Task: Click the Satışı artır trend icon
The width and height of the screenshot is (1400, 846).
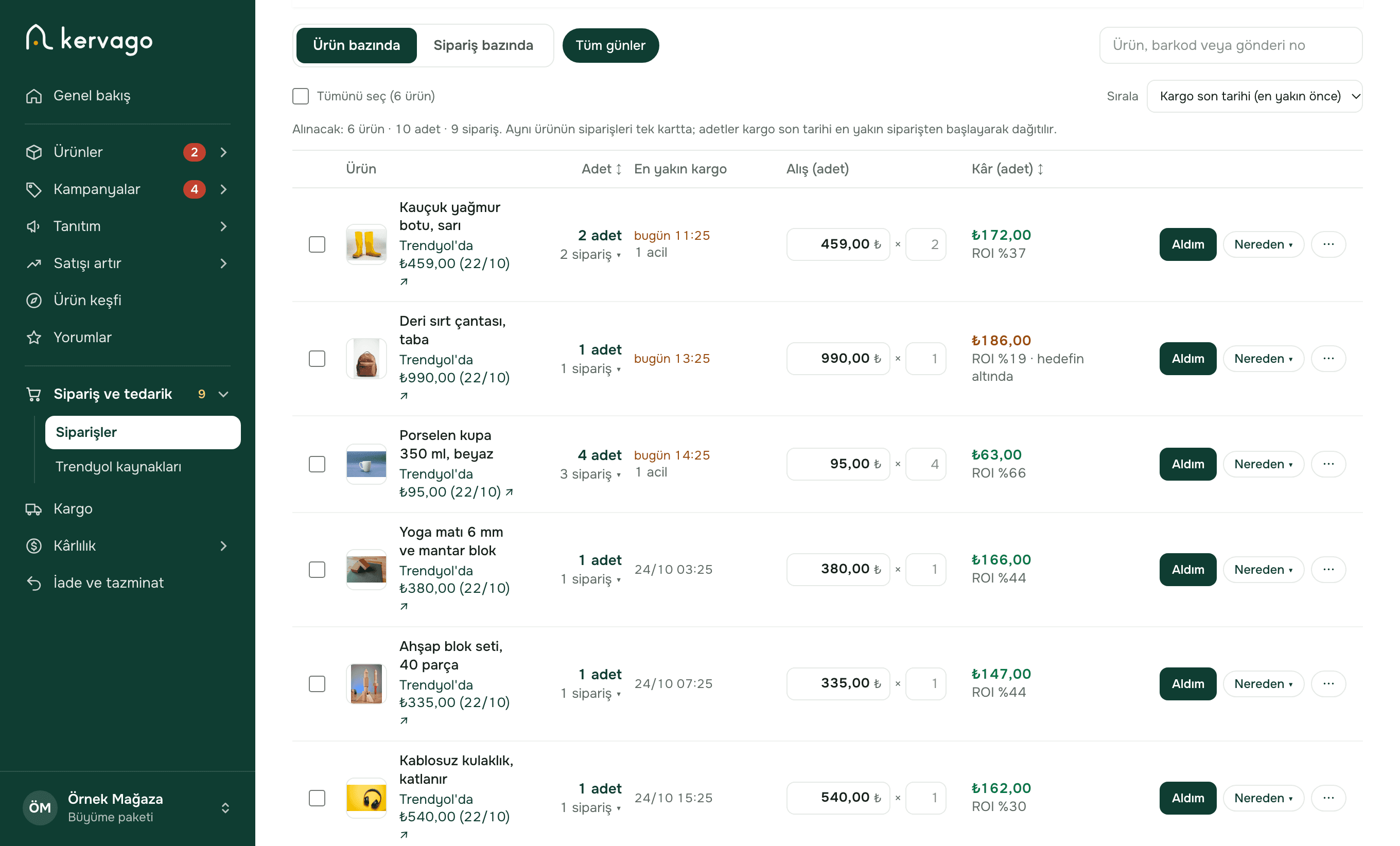Action: [34, 263]
